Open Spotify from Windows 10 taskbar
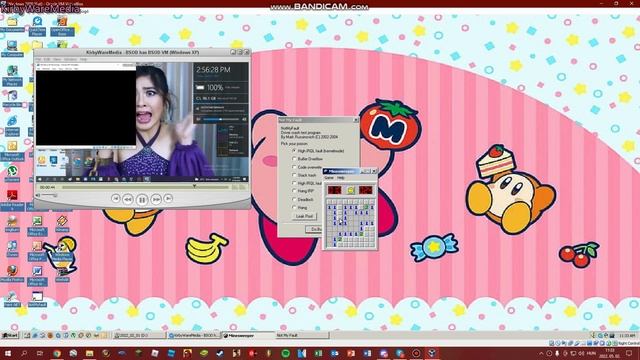Image resolution: width=640 pixels, height=360 pixels. pyautogui.click(x=285, y=353)
